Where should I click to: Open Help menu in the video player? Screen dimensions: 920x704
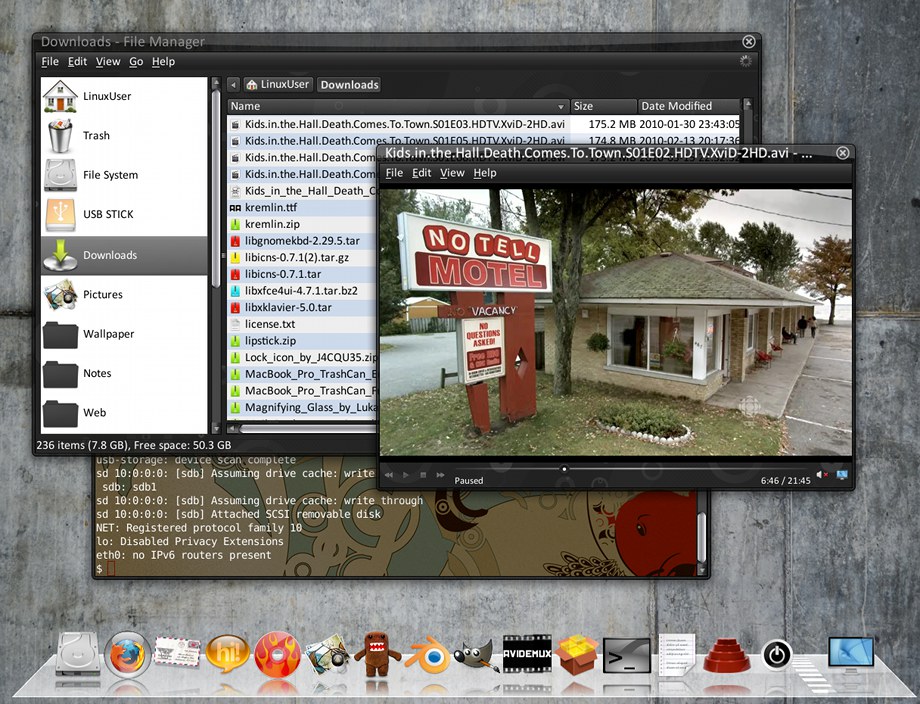485,173
